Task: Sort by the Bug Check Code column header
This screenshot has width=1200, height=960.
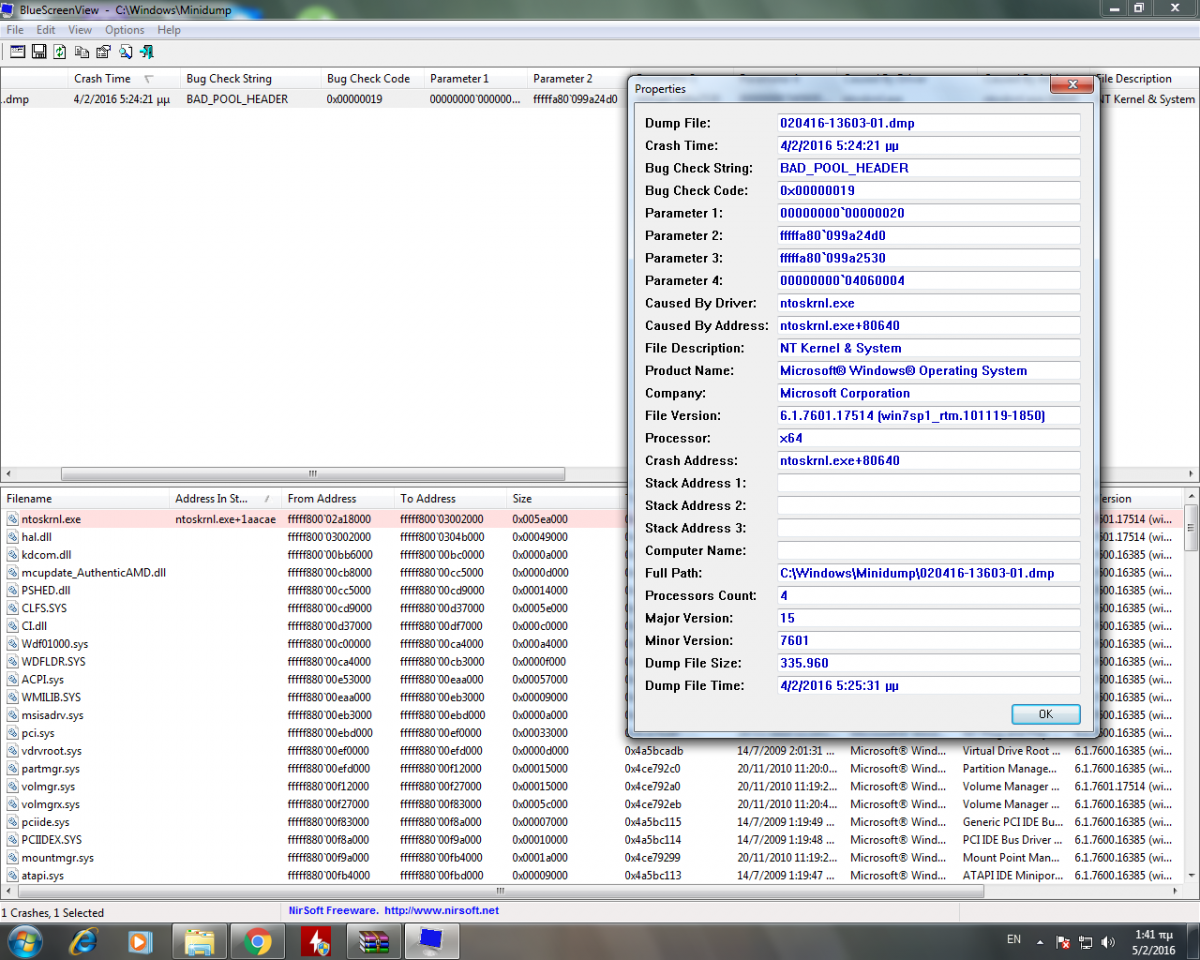Action: point(374,78)
